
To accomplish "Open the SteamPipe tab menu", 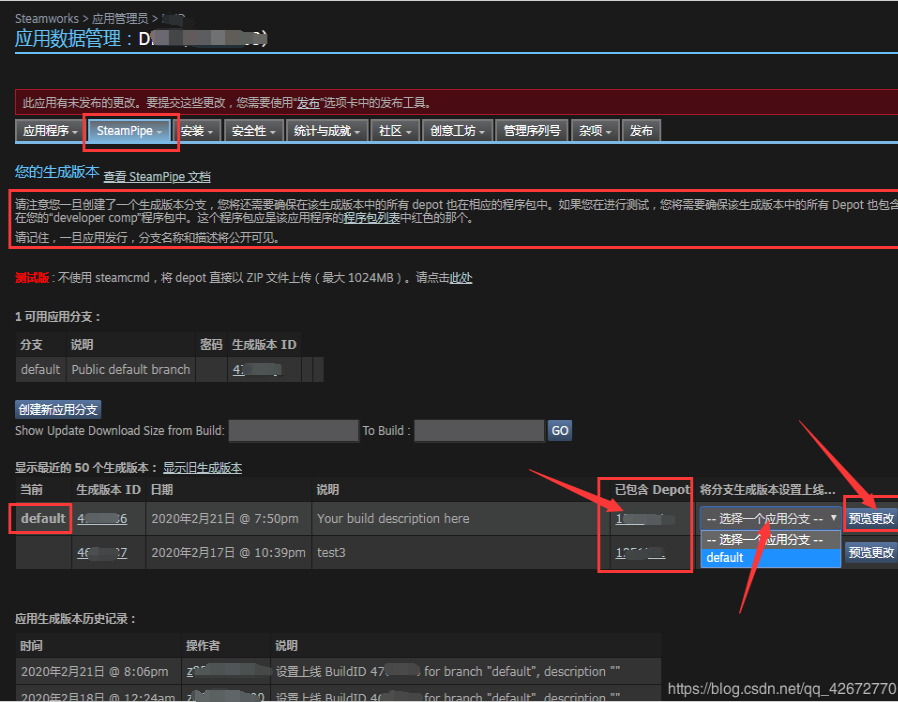I will coord(129,131).
